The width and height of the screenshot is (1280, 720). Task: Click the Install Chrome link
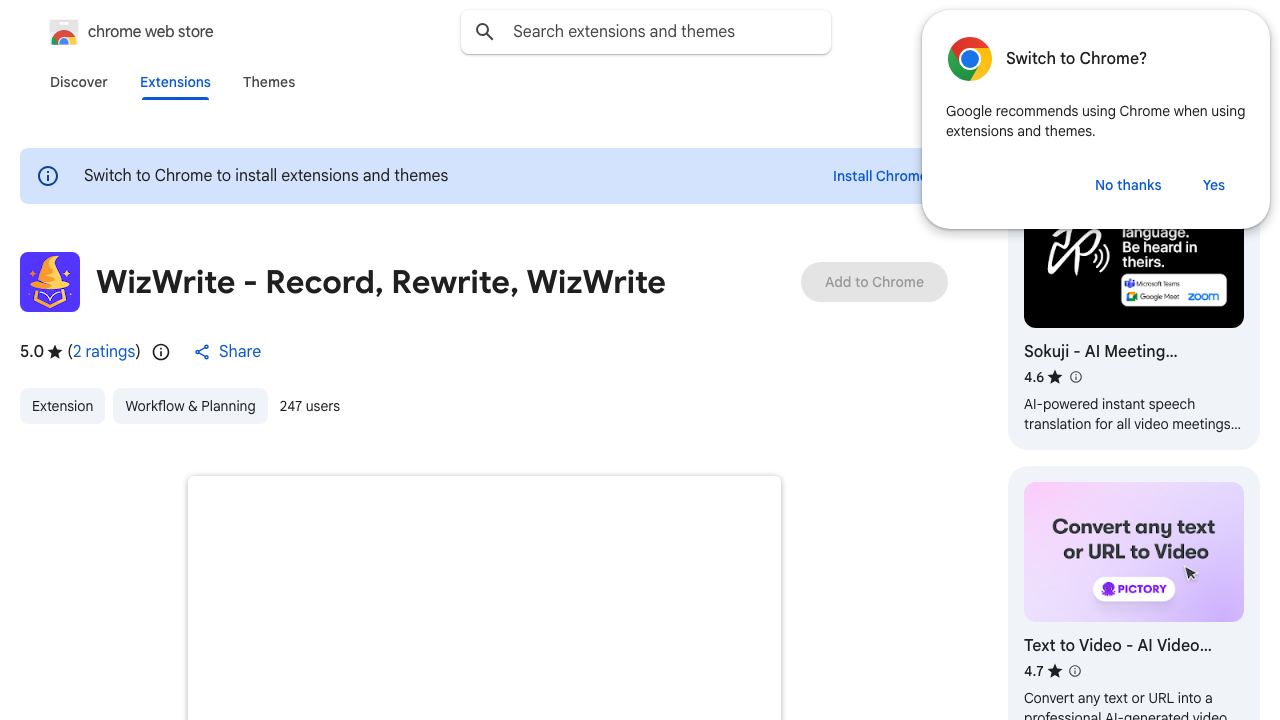tap(878, 176)
